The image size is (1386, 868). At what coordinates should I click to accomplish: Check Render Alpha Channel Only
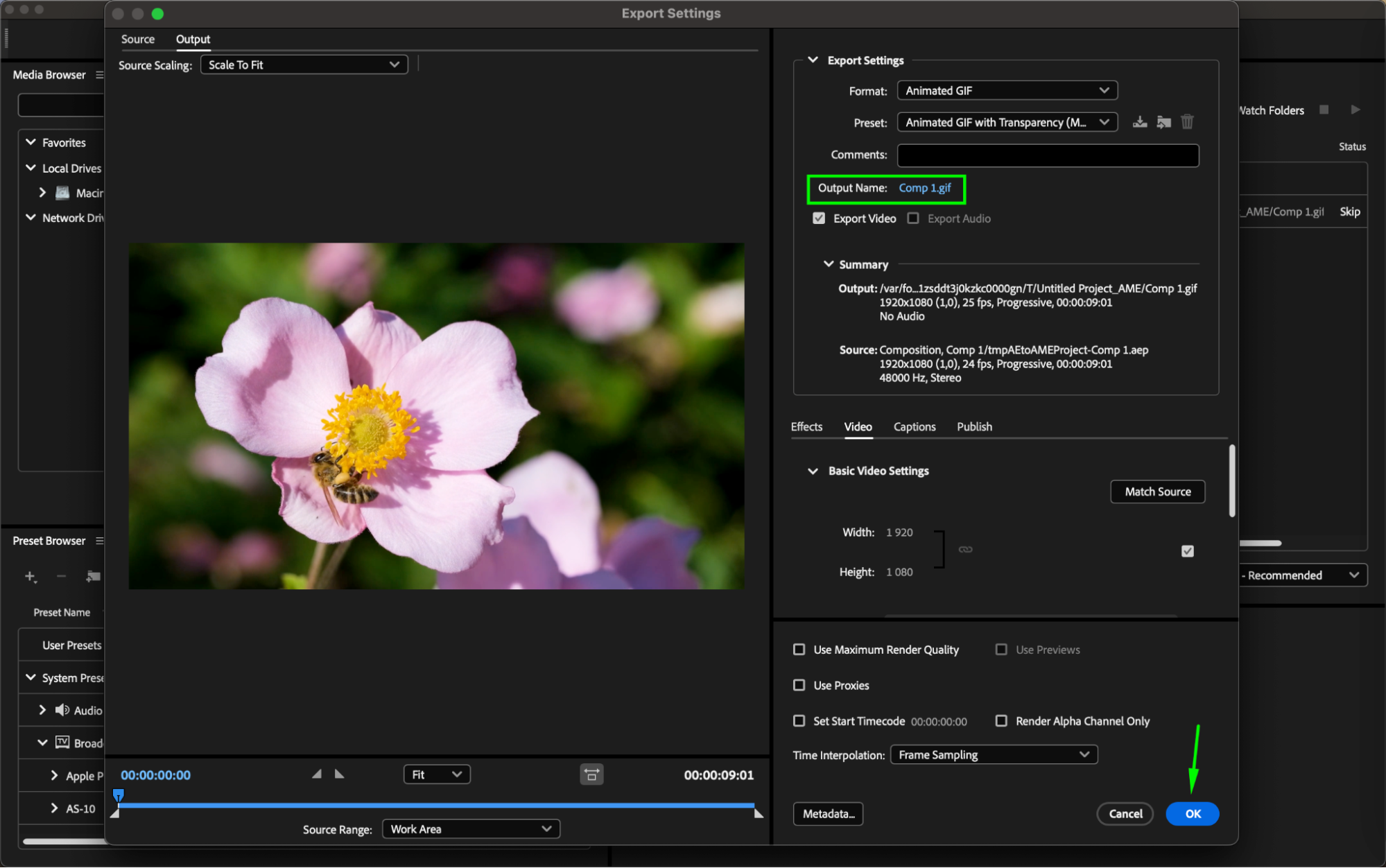tap(1001, 721)
